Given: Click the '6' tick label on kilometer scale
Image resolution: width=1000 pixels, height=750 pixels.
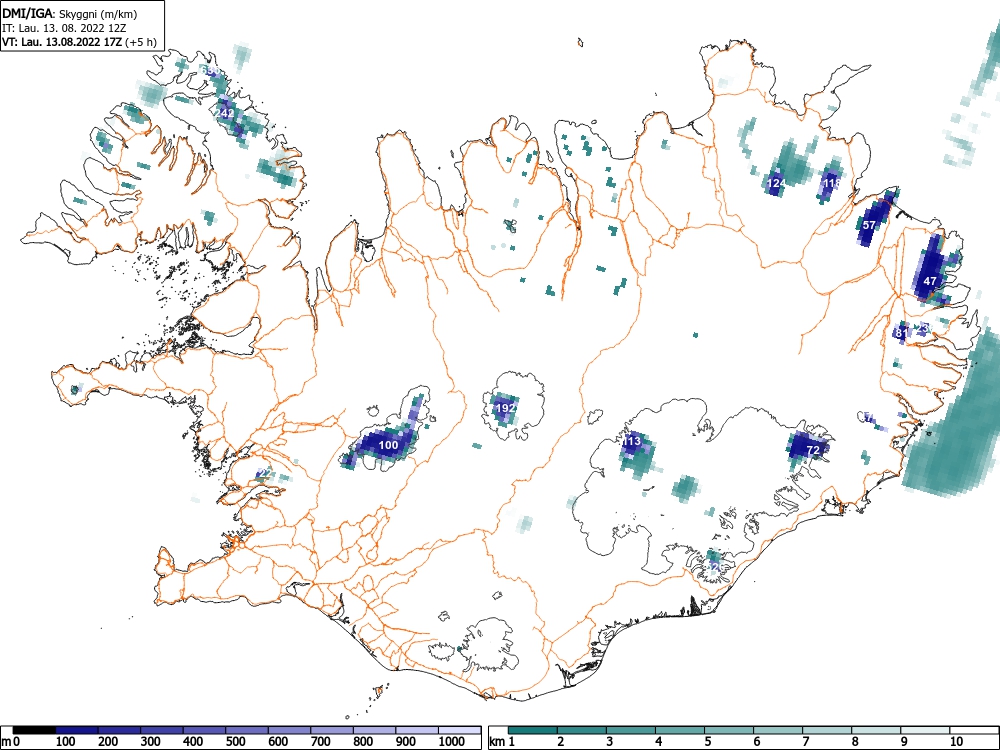Looking at the screenshot, I should pos(756,741).
